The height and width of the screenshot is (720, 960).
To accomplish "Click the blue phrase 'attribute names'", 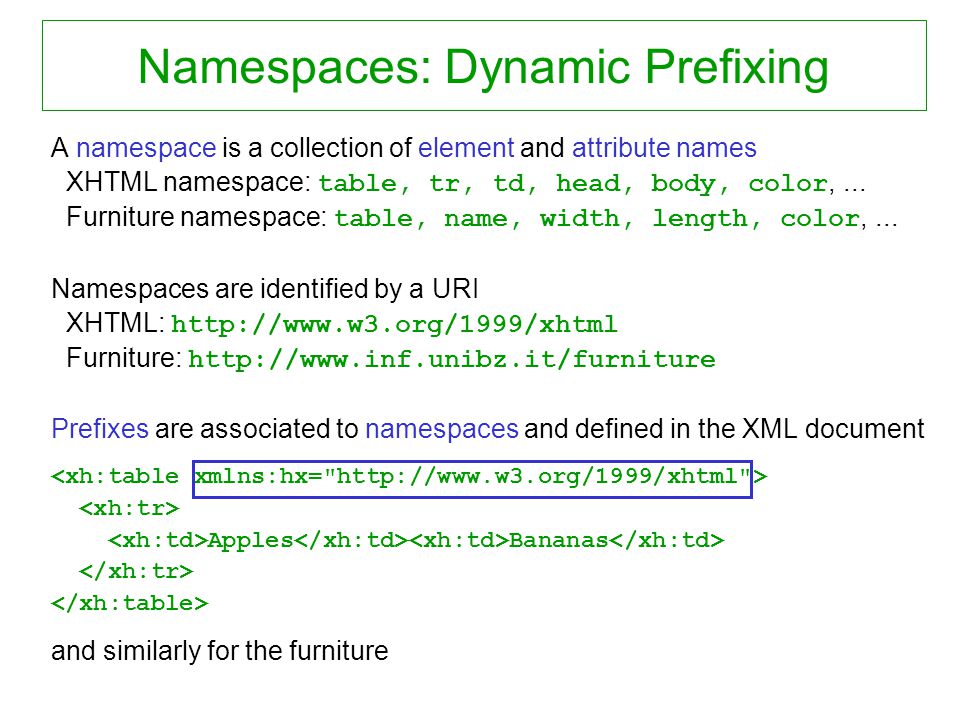I will click(664, 148).
